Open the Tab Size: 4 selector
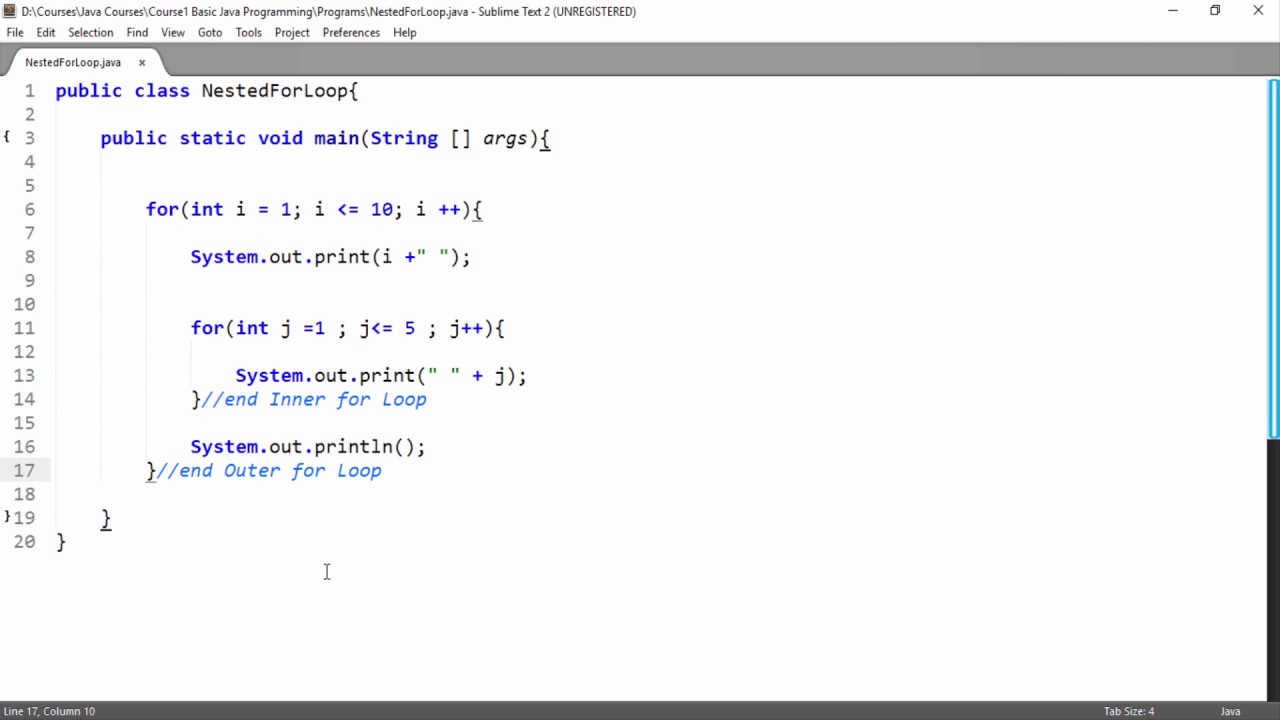 coord(1129,711)
